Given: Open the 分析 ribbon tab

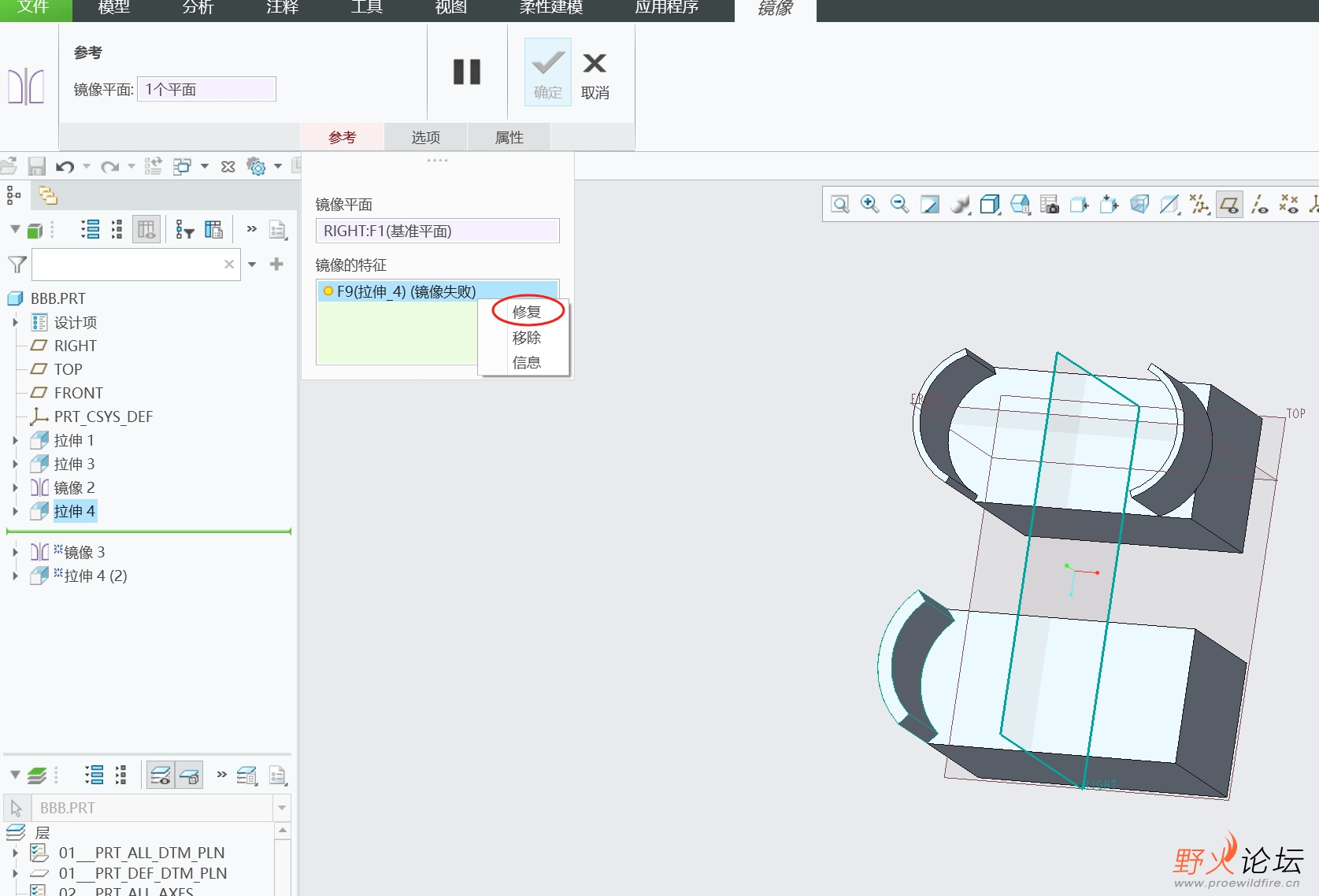Looking at the screenshot, I should tap(198, 8).
